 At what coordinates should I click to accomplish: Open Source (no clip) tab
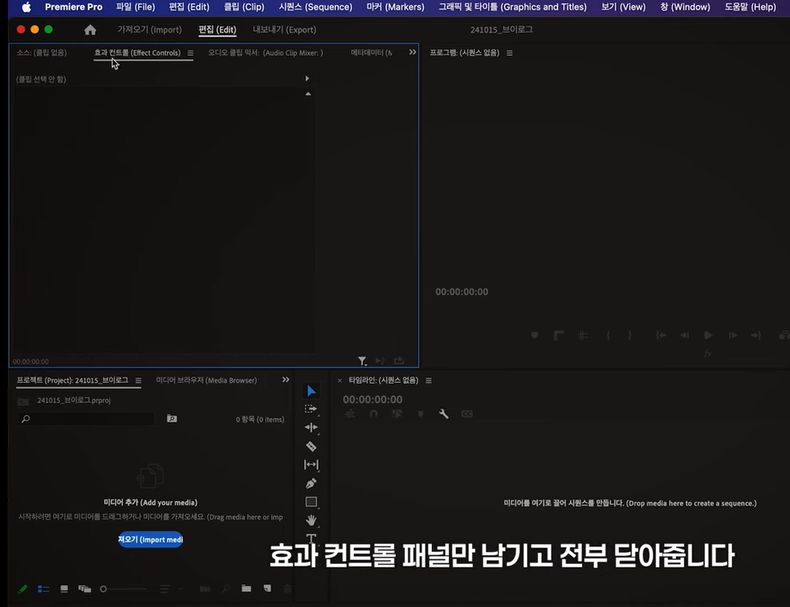point(41,52)
